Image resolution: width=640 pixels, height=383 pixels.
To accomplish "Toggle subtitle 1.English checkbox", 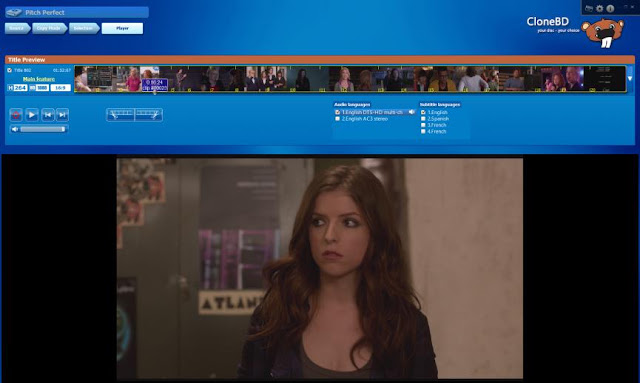I will 423,112.
